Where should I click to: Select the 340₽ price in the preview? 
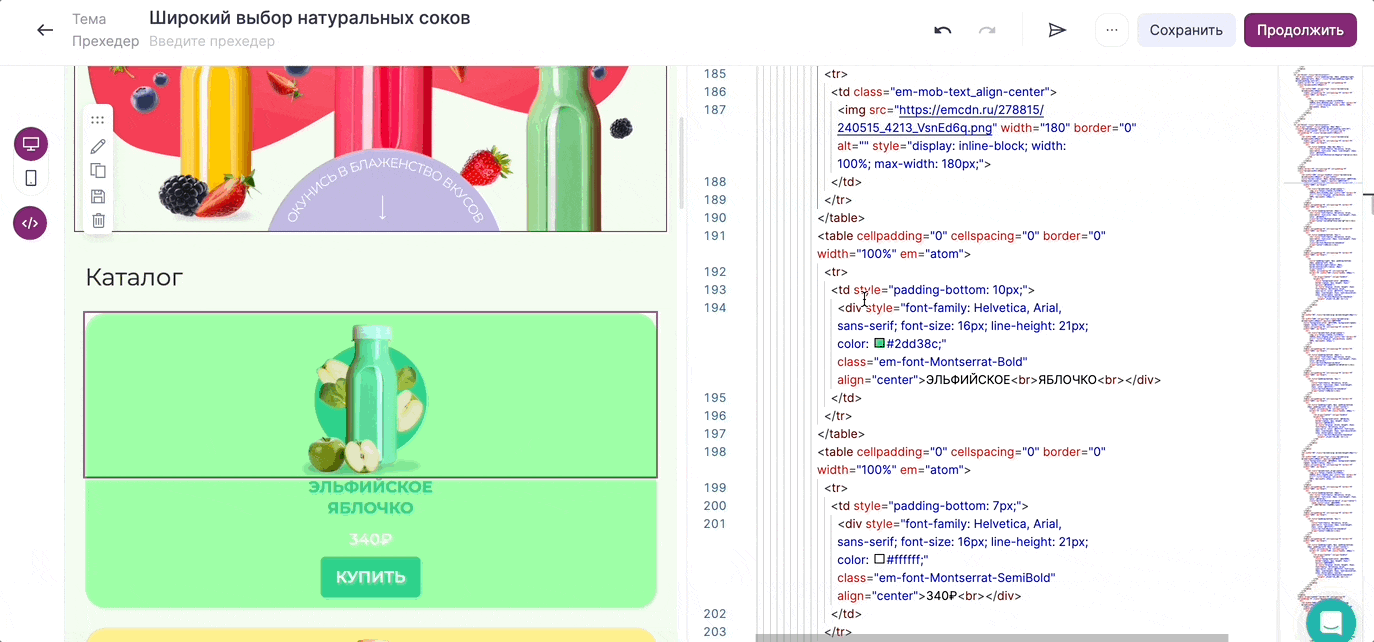pyautogui.click(x=370, y=539)
